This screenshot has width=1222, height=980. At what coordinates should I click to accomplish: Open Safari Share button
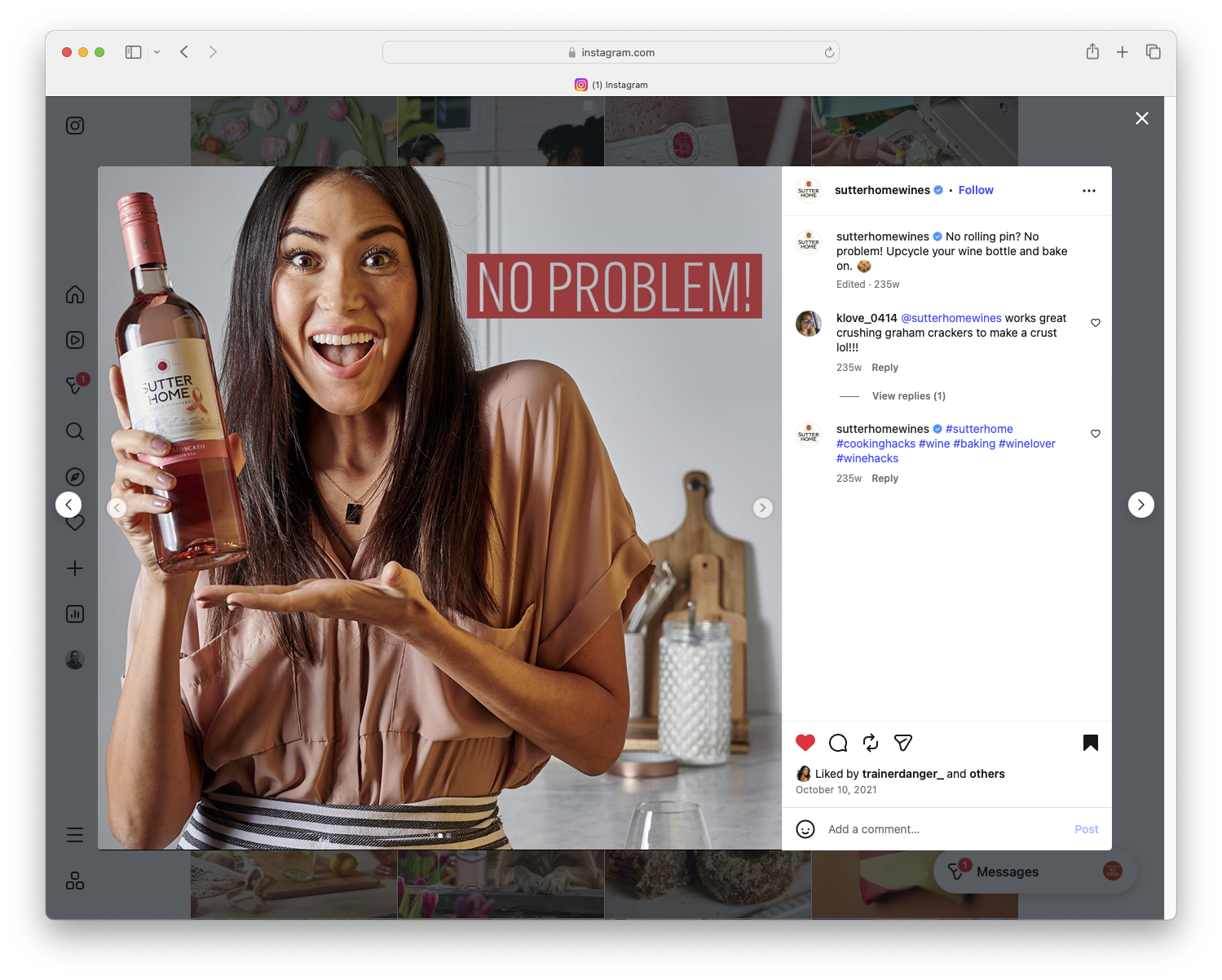tap(1092, 51)
